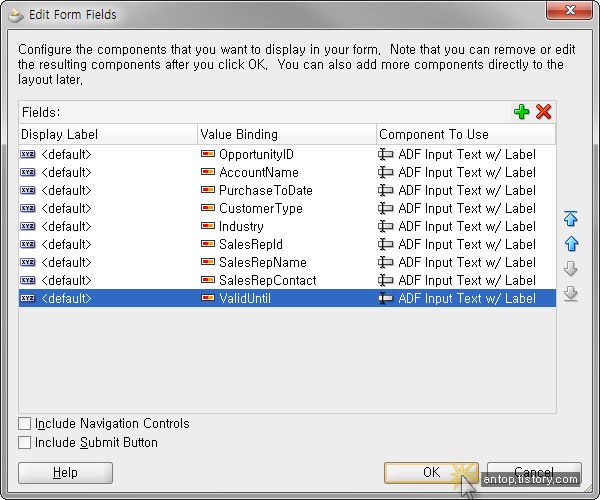The width and height of the screenshot is (600, 500).
Task: Open component dropdown for SalesRepName row
Action: [x=466, y=262]
